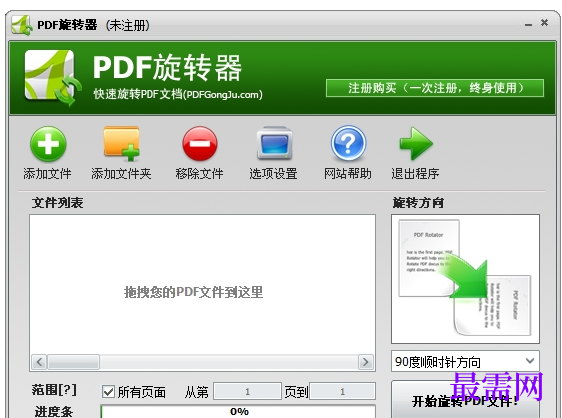The width and height of the screenshot is (562, 418).
Task: Open 选项设置 monitor icon
Action: pos(275,144)
